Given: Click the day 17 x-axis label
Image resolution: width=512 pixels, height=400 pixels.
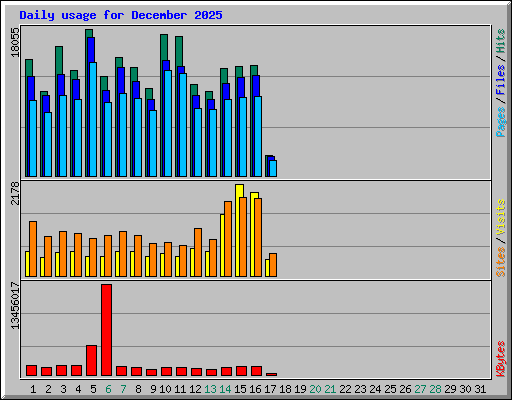Looking at the screenshot, I should click(270, 389).
